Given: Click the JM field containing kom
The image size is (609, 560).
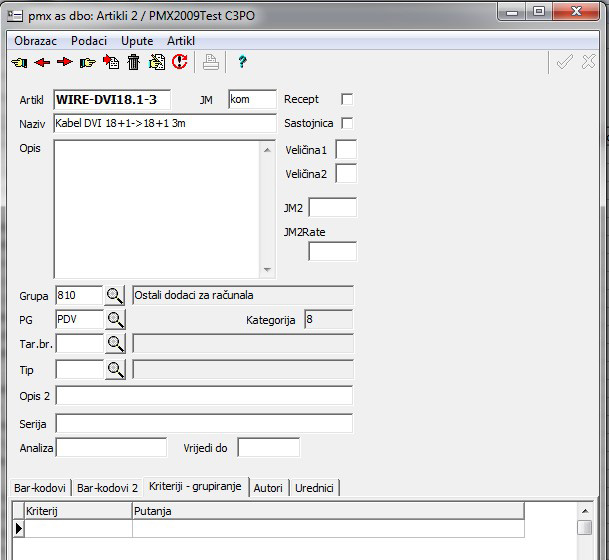Looking at the screenshot, I should 252,99.
